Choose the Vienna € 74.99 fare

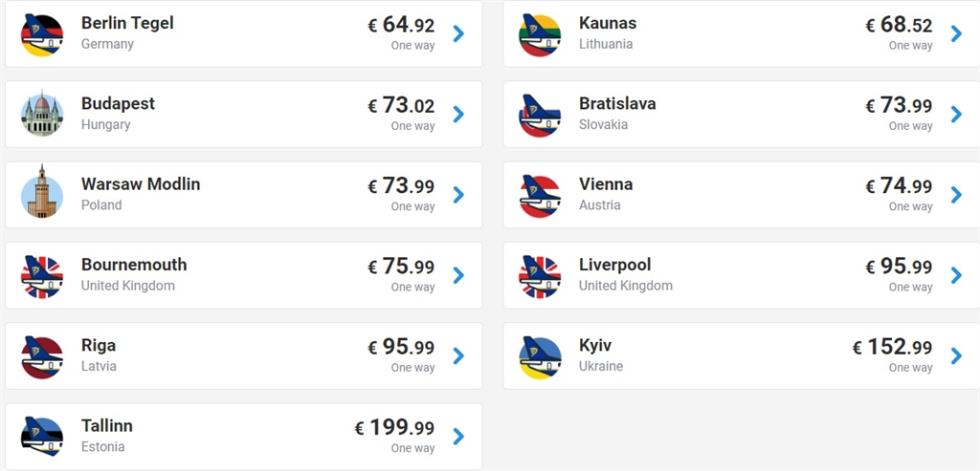click(899, 186)
